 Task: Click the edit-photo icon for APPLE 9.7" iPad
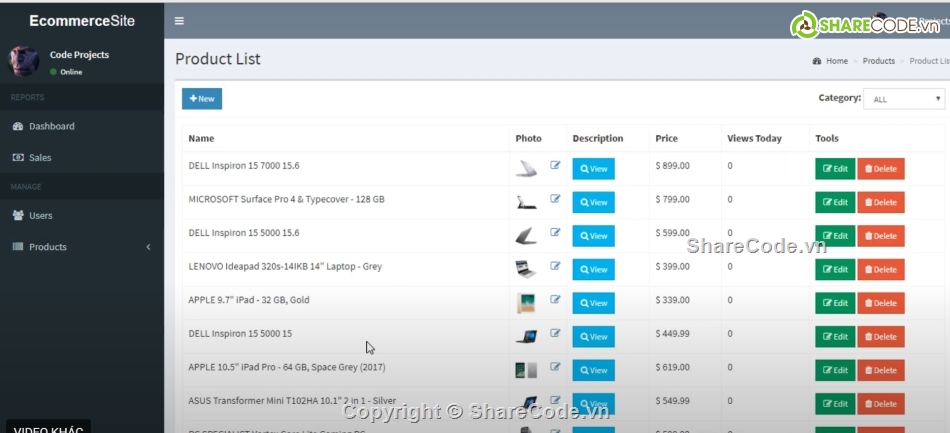pos(555,299)
